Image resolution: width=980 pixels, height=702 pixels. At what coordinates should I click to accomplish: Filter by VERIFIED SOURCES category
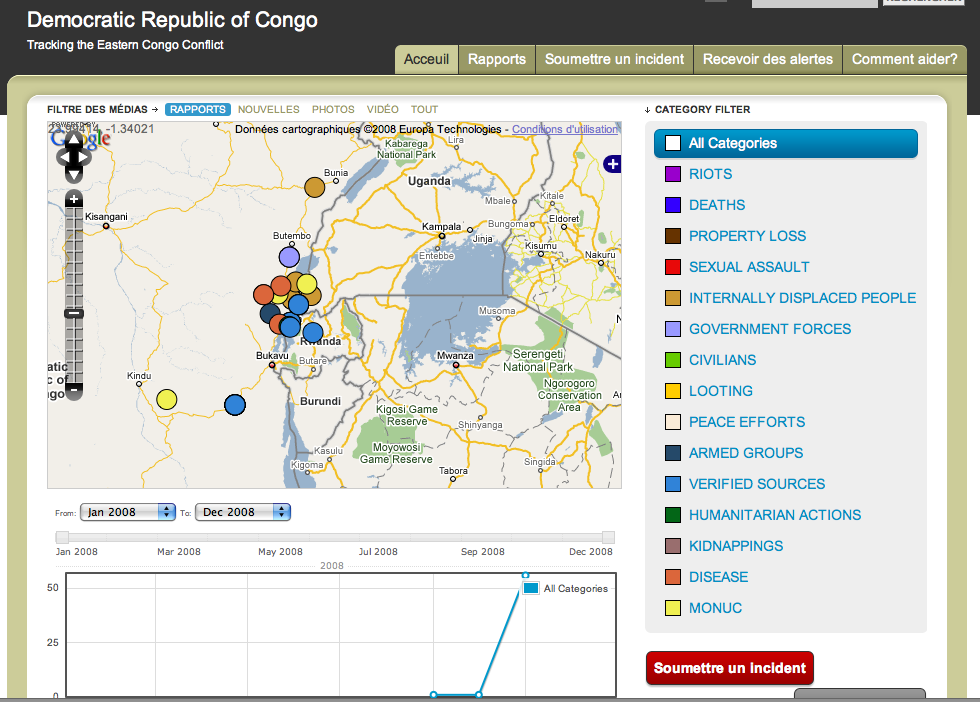756,484
